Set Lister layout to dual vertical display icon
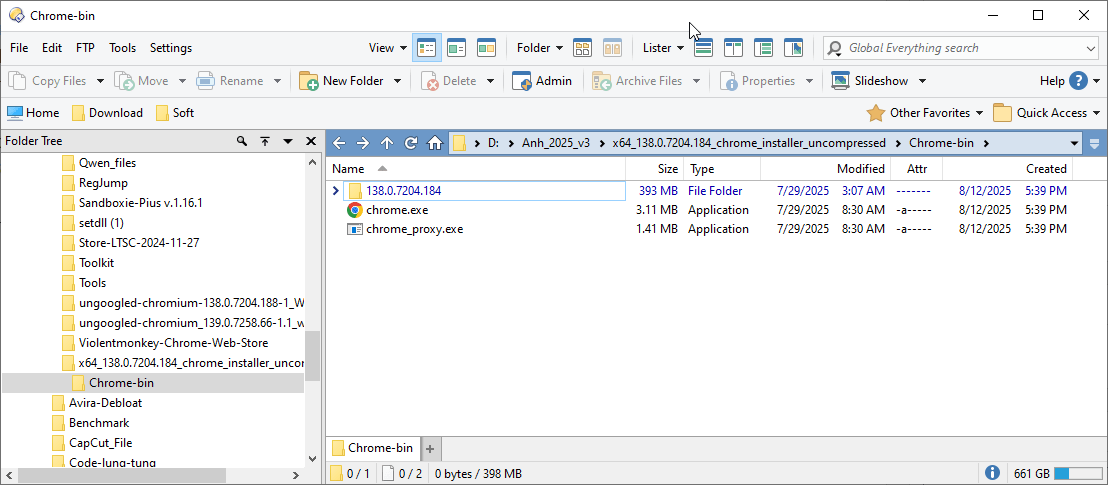This screenshot has width=1108, height=485. 733,48
